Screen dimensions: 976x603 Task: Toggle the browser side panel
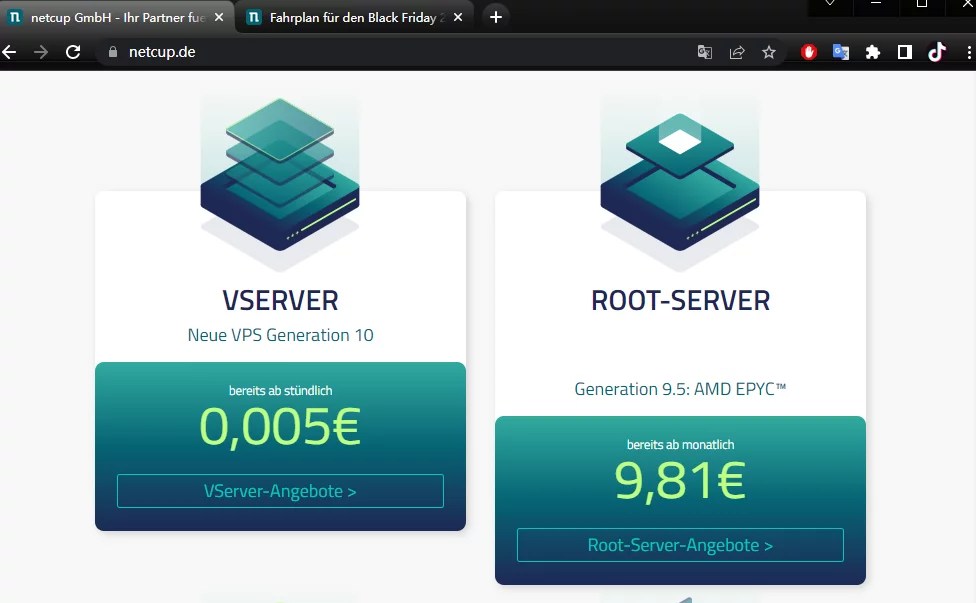click(905, 52)
